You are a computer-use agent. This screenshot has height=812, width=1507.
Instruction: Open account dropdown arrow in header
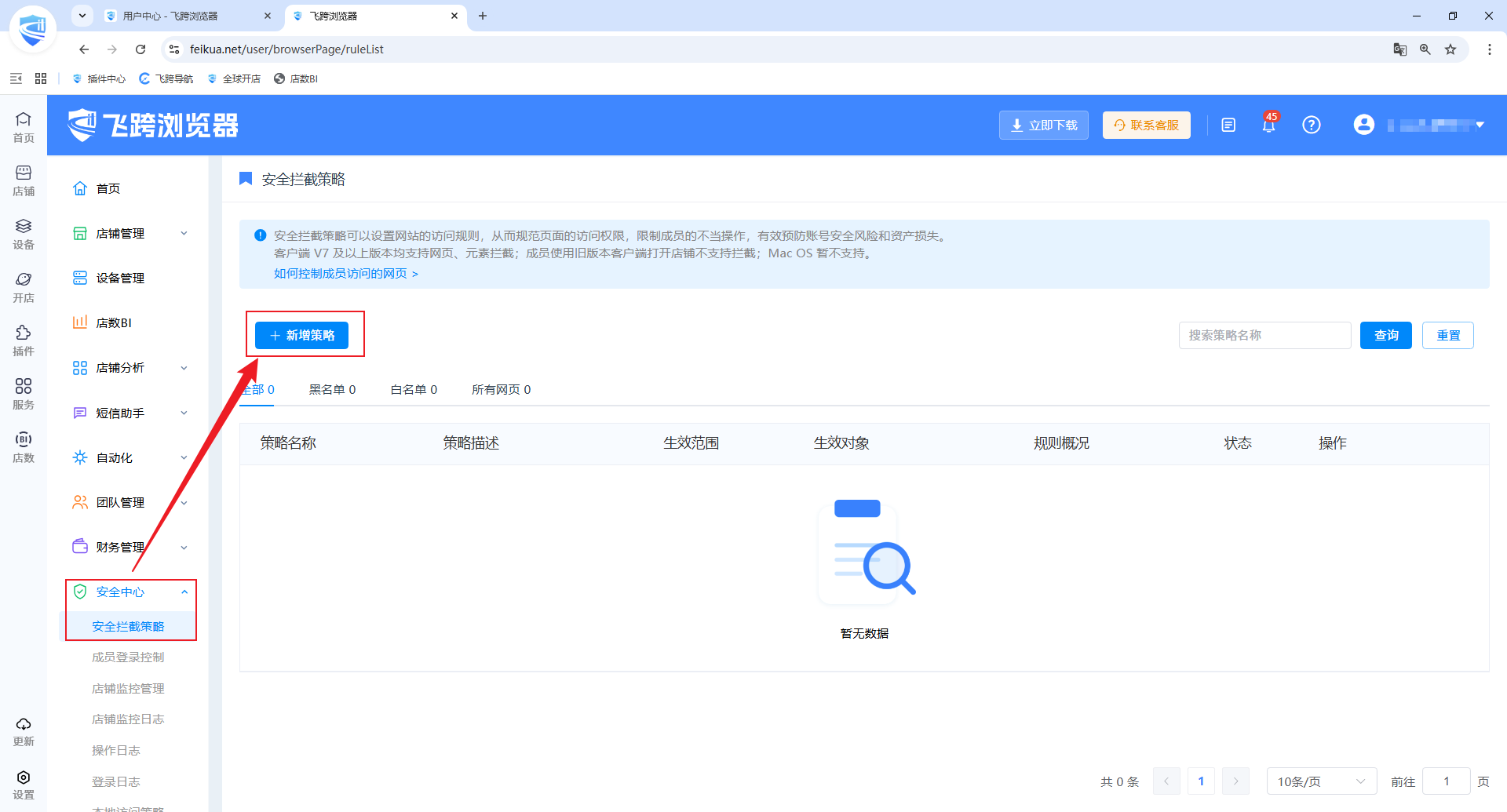tap(1480, 125)
